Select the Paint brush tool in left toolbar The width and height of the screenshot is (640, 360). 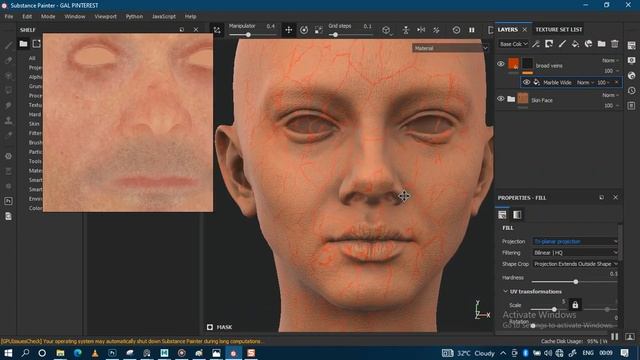8,46
